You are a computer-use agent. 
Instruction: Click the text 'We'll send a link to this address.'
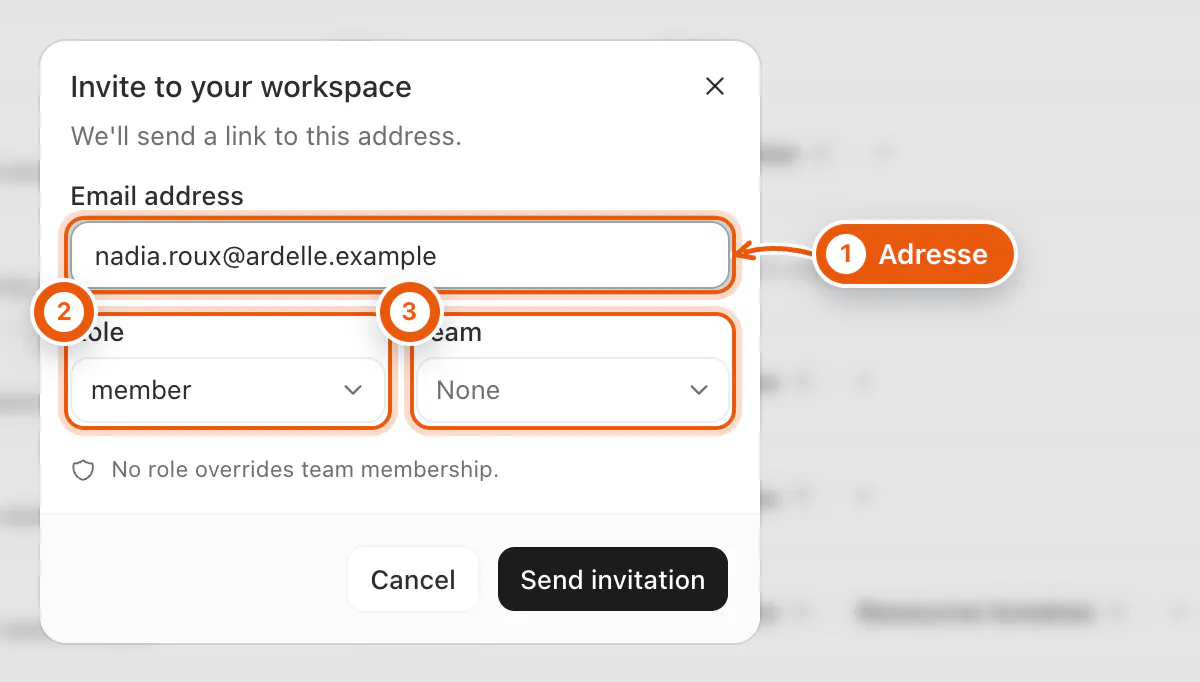pyautogui.click(x=266, y=136)
